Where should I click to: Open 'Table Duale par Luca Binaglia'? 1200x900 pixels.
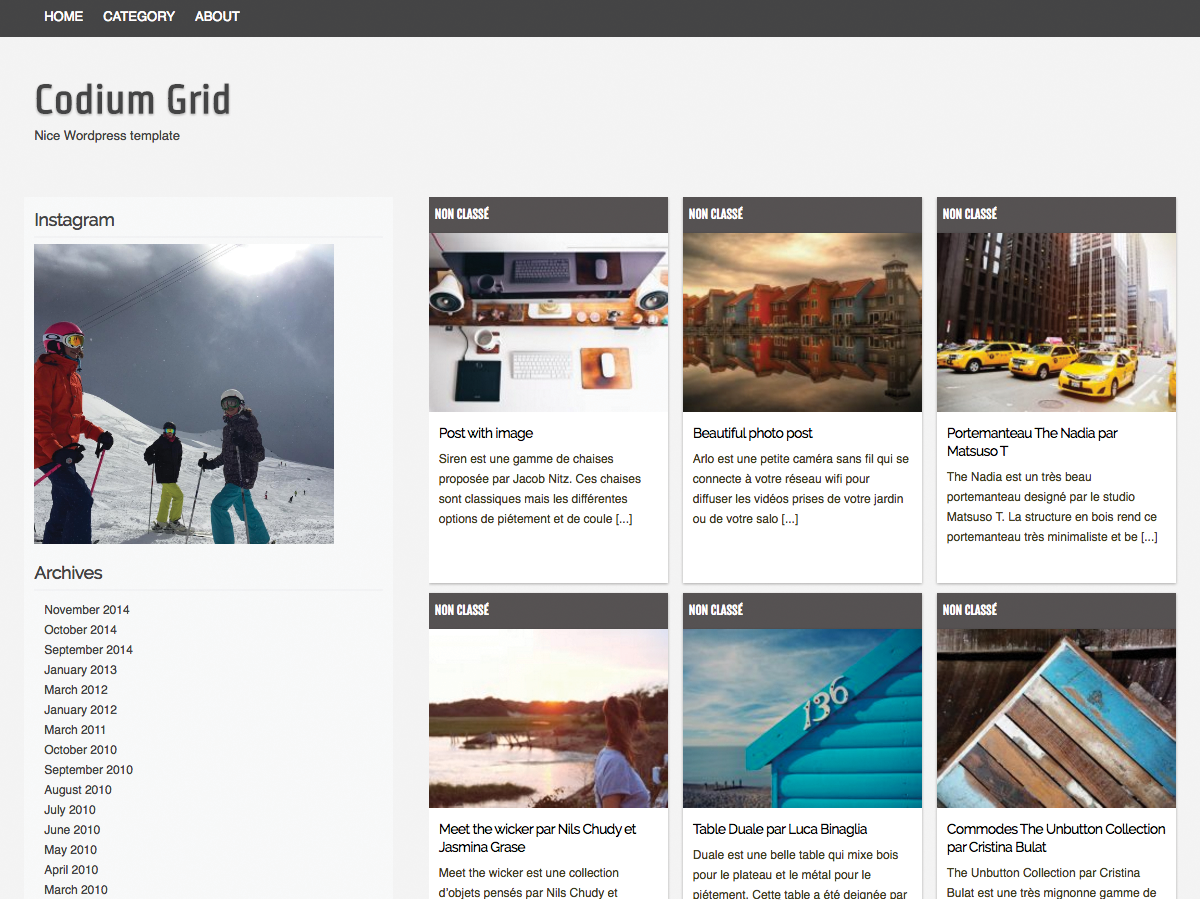(780, 829)
